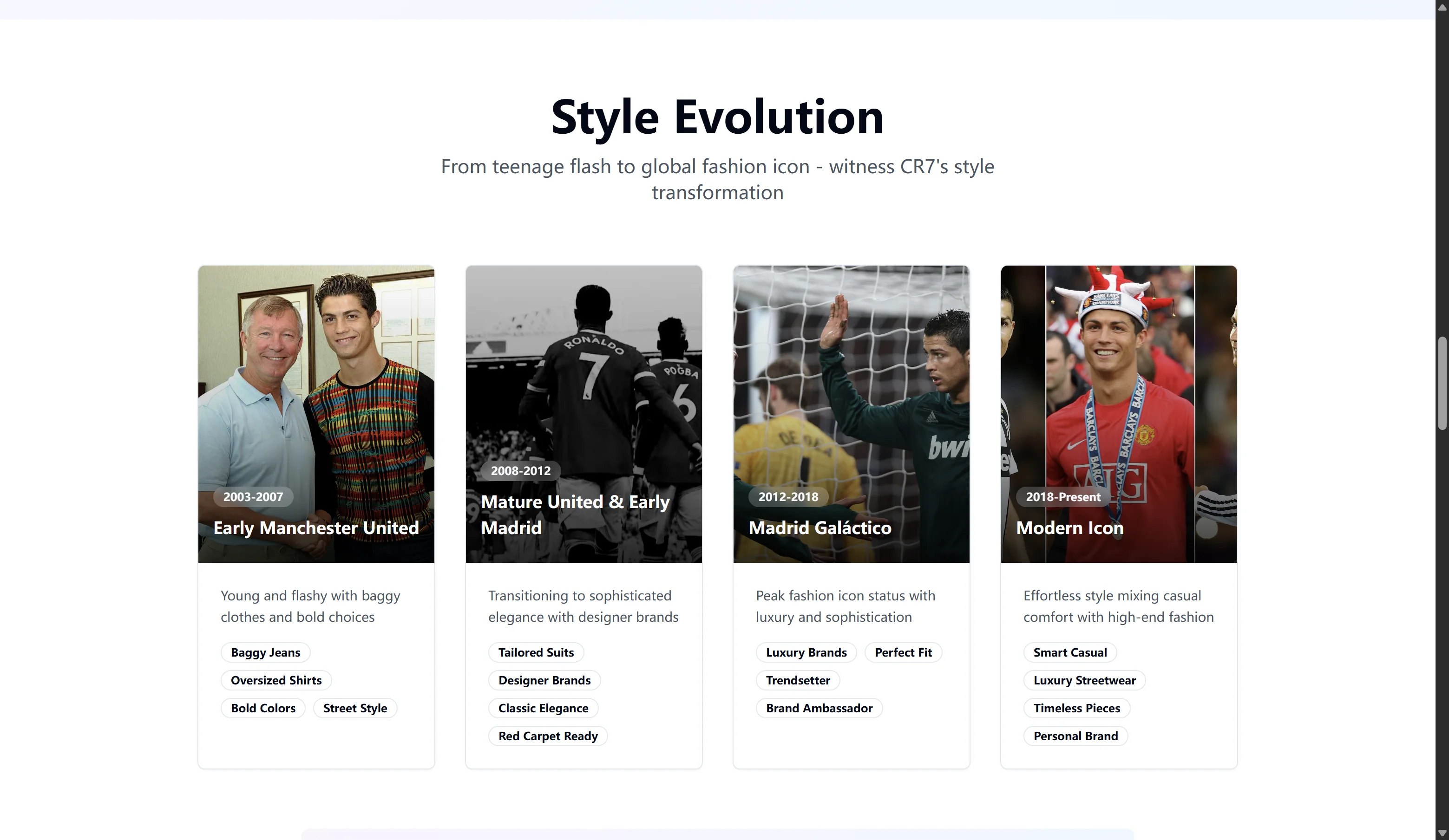Click the 2018-Present era badge

coord(1062,497)
